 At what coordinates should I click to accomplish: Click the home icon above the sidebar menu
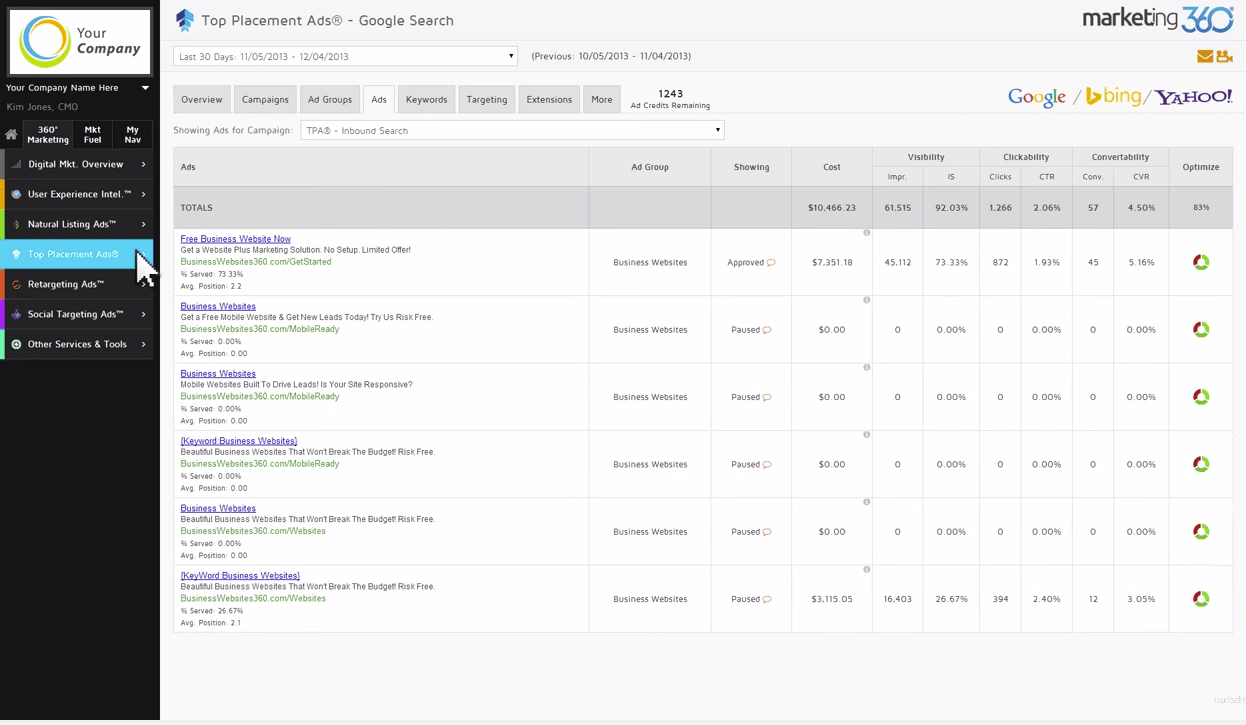point(10,134)
